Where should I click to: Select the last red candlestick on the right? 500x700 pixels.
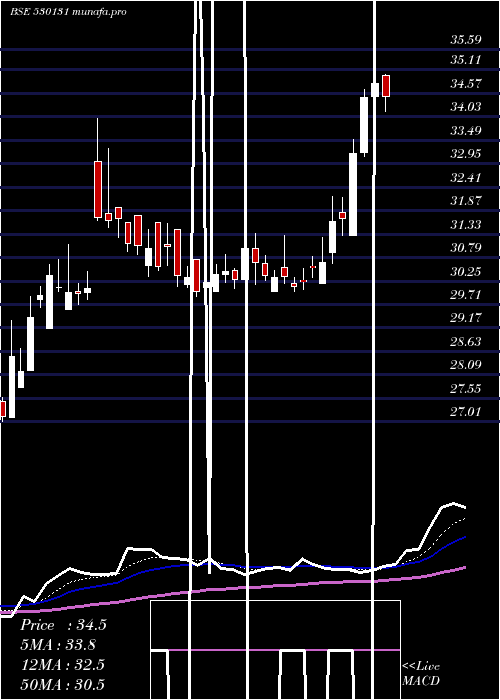[386, 86]
